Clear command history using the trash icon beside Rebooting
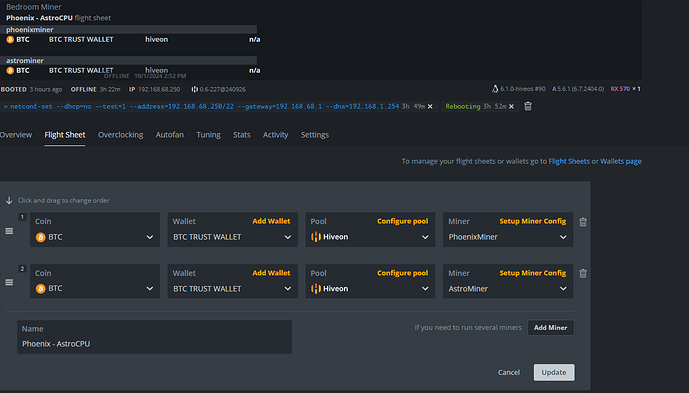Screen dimensions: 689x393 point(528,106)
